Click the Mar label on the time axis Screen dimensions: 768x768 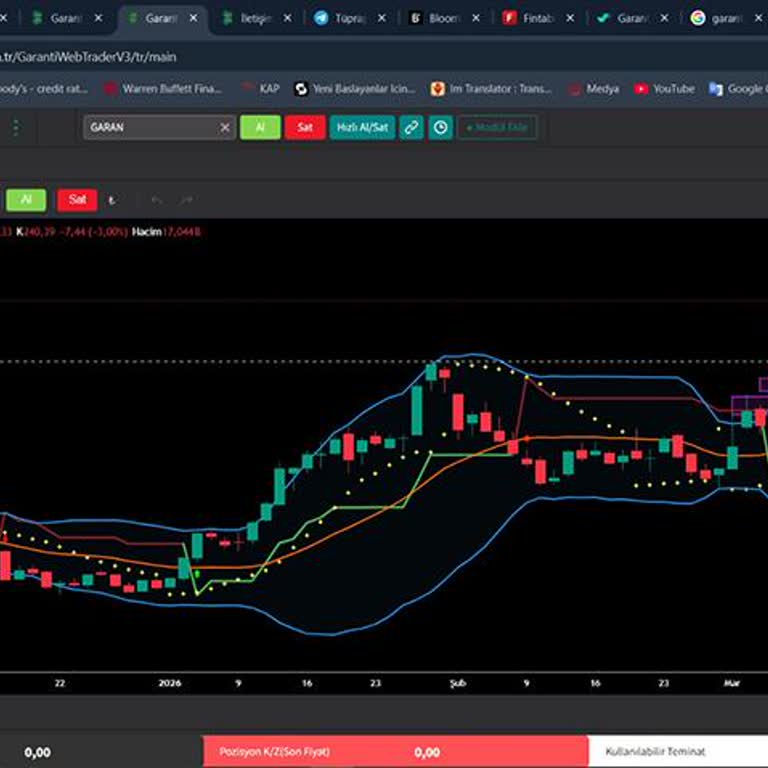pyautogui.click(x=732, y=683)
